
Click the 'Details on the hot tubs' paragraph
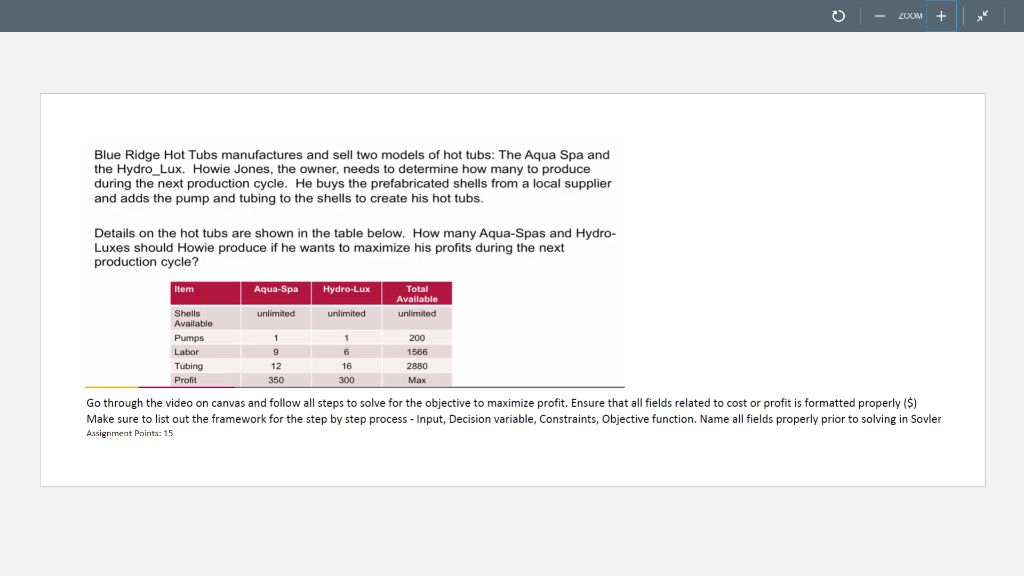click(355, 248)
